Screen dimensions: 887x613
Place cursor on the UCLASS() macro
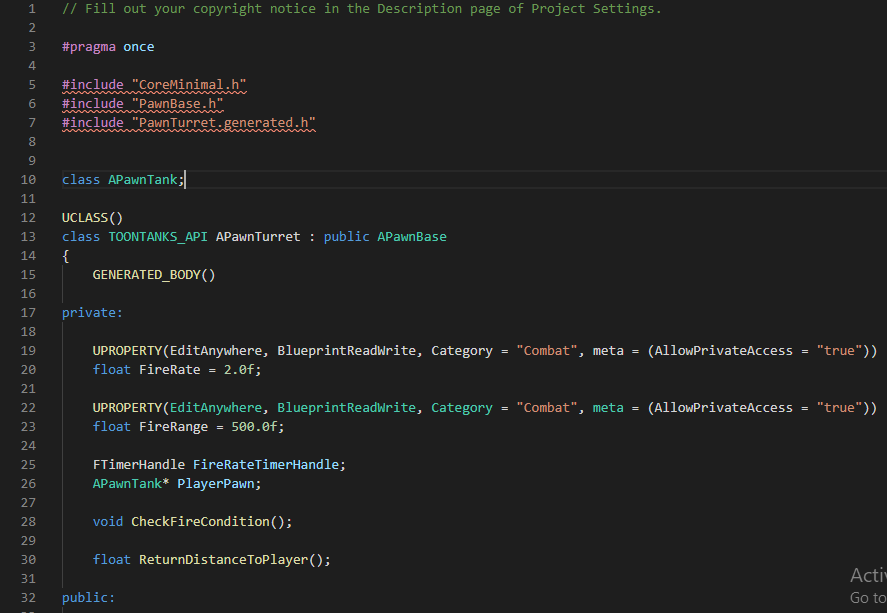tap(91, 217)
